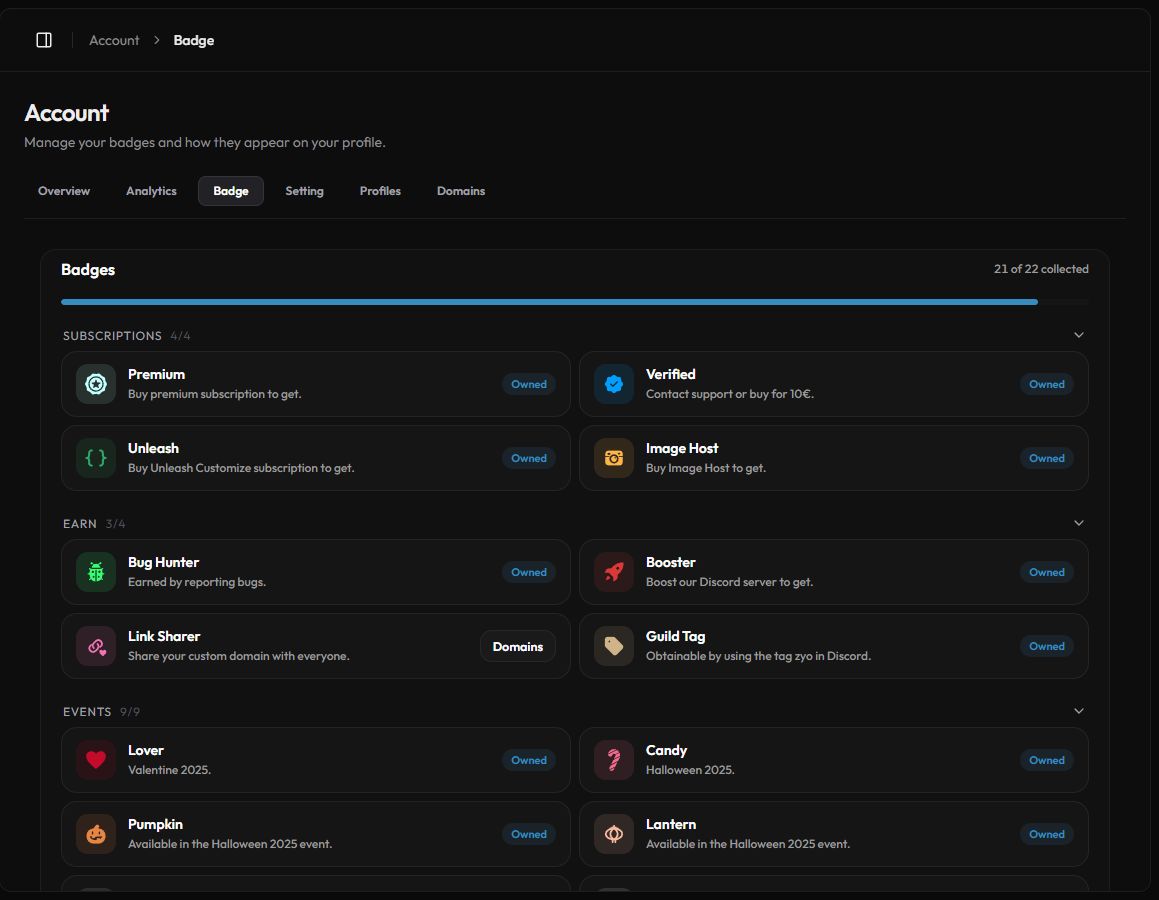Click 'Share your custom domain with everyone.' text

[239, 655]
